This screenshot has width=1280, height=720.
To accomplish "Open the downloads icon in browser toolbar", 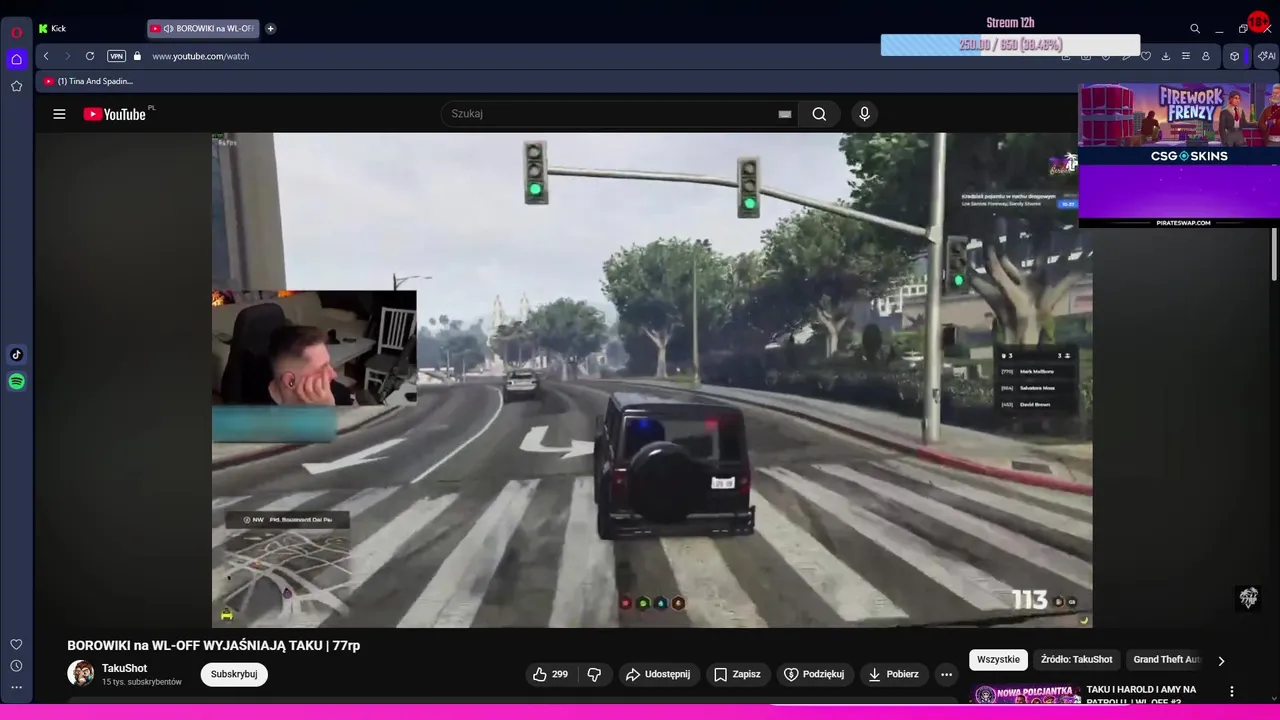I will coord(1166,56).
